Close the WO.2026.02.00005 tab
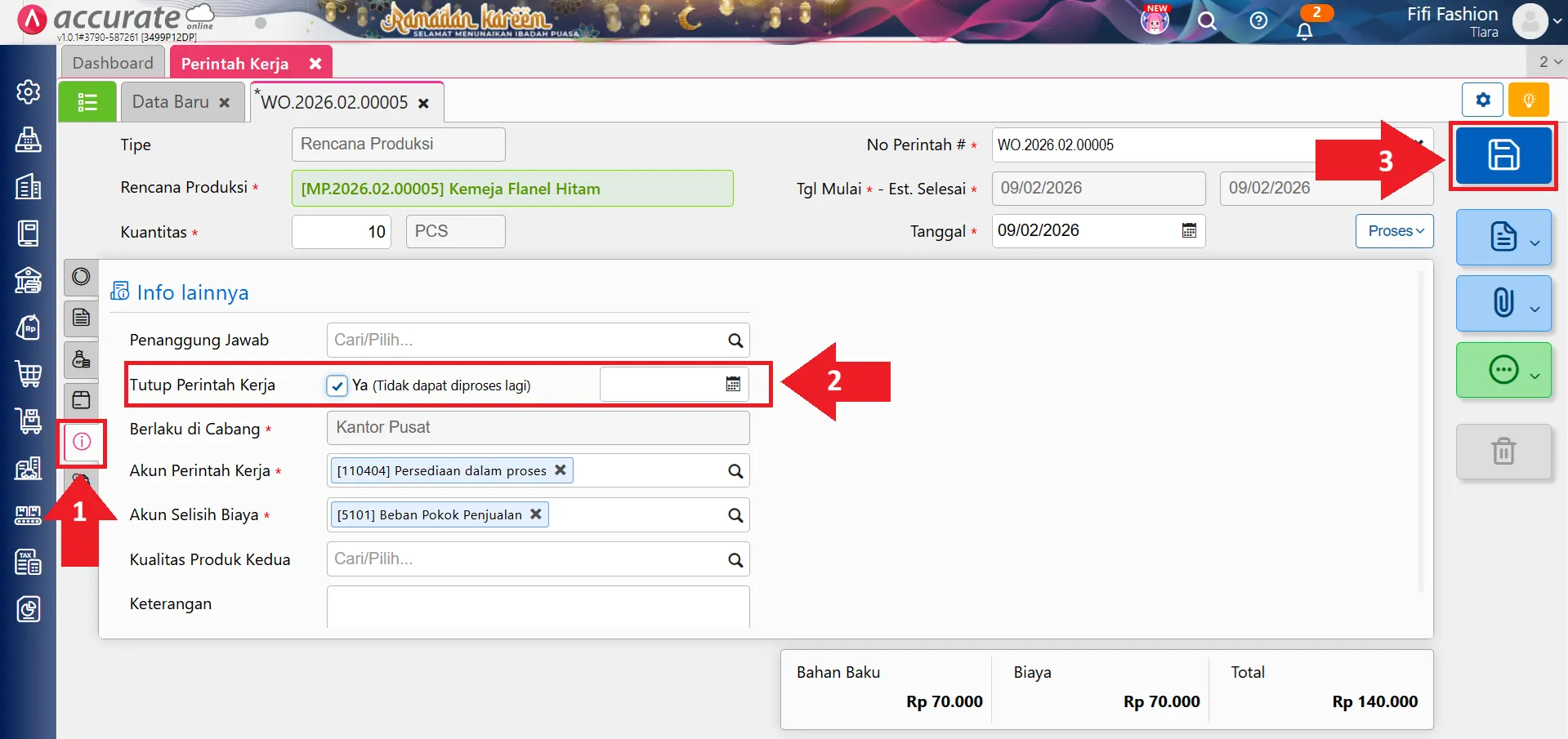 coord(423,104)
